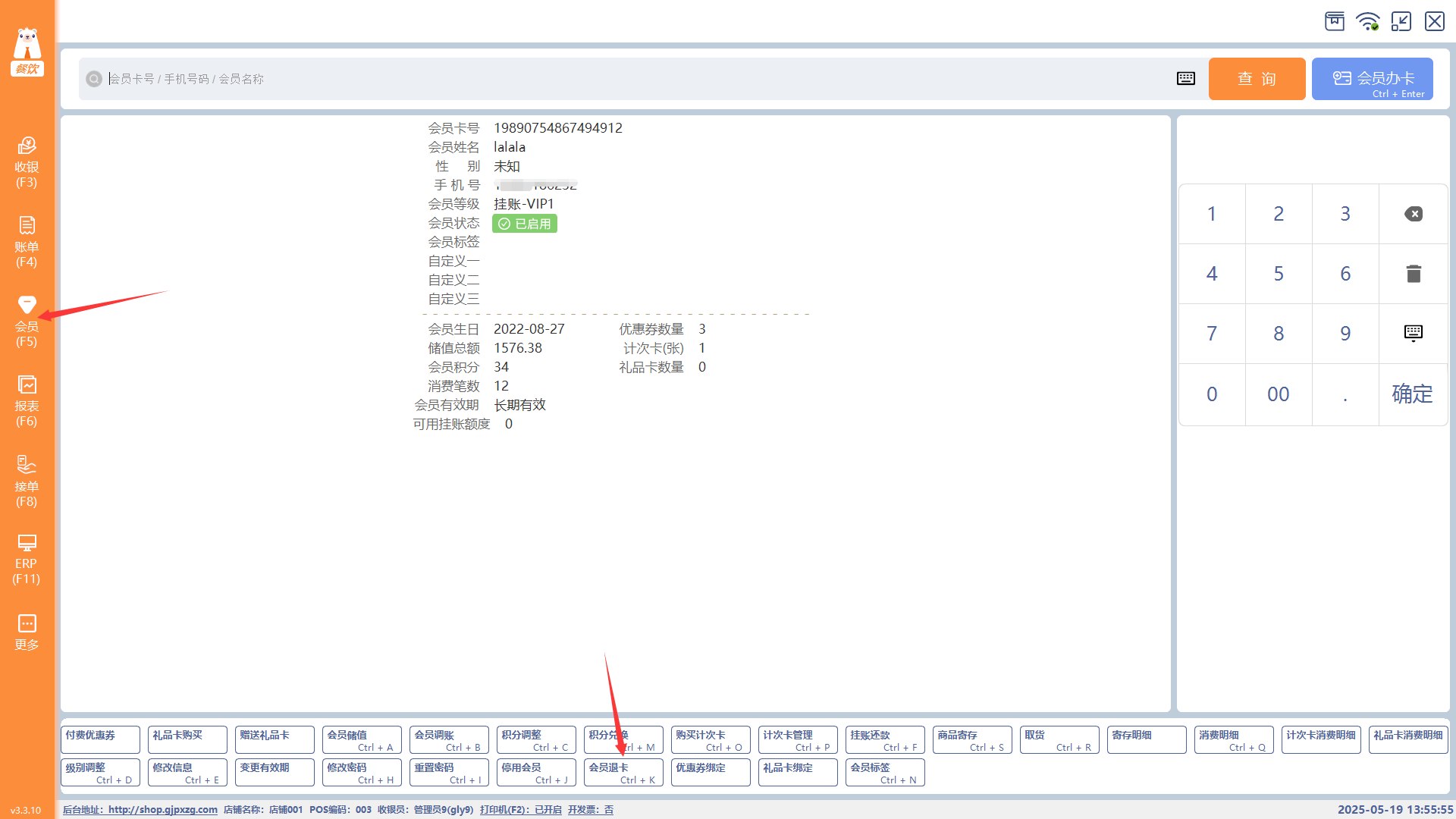The image size is (1456, 819).
Task: Open the 报表 (F6) reports sidebar icon
Action: pos(27,400)
